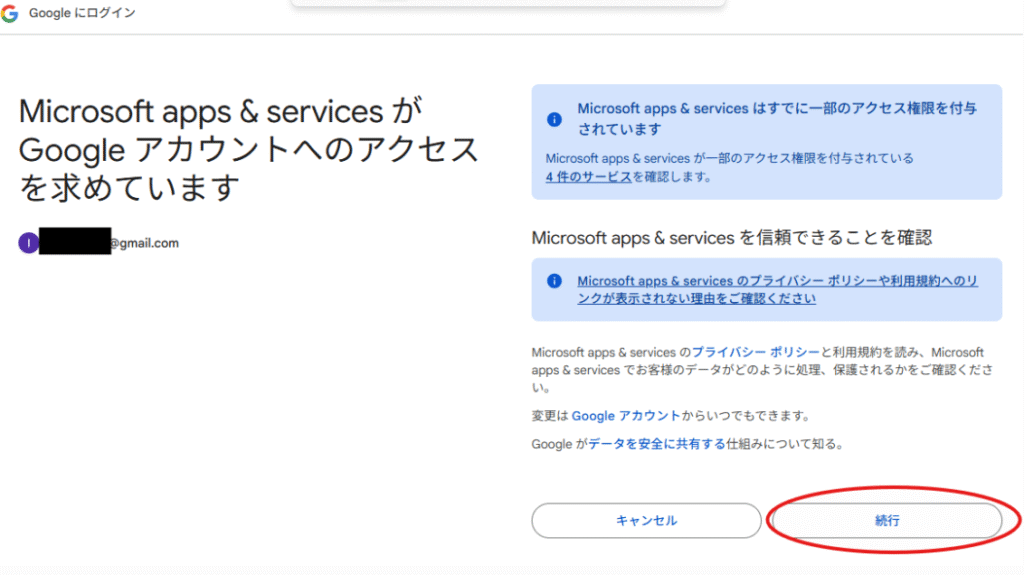Click the 'Google にログイン' header text
Image resolution: width=1024 pixels, height=575 pixels.
[82, 13]
